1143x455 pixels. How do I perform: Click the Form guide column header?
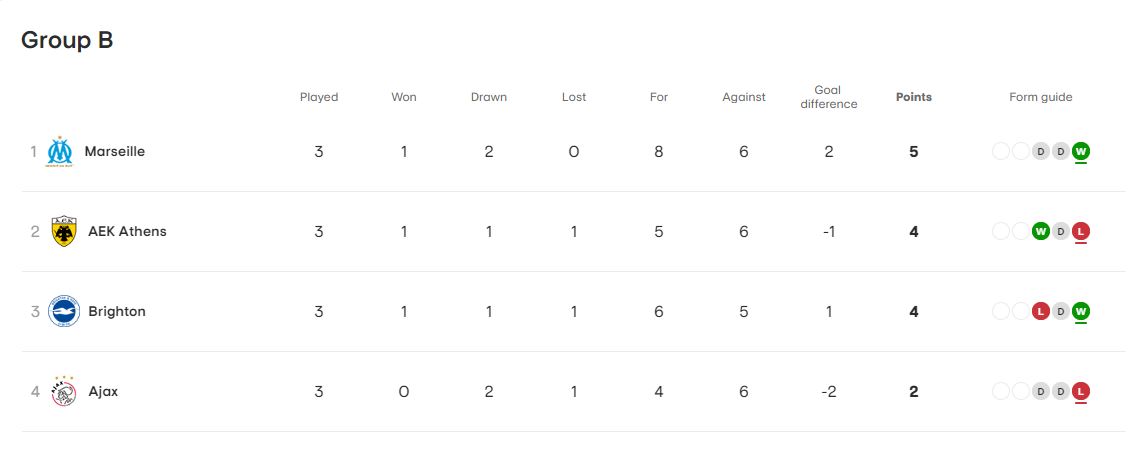[1040, 97]
